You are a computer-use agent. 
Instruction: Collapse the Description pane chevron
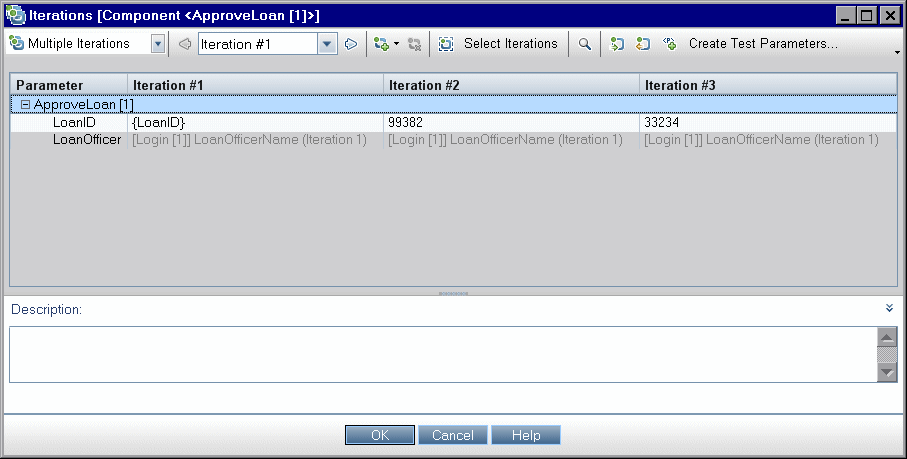pyautogui.click(x=889, y=308)
